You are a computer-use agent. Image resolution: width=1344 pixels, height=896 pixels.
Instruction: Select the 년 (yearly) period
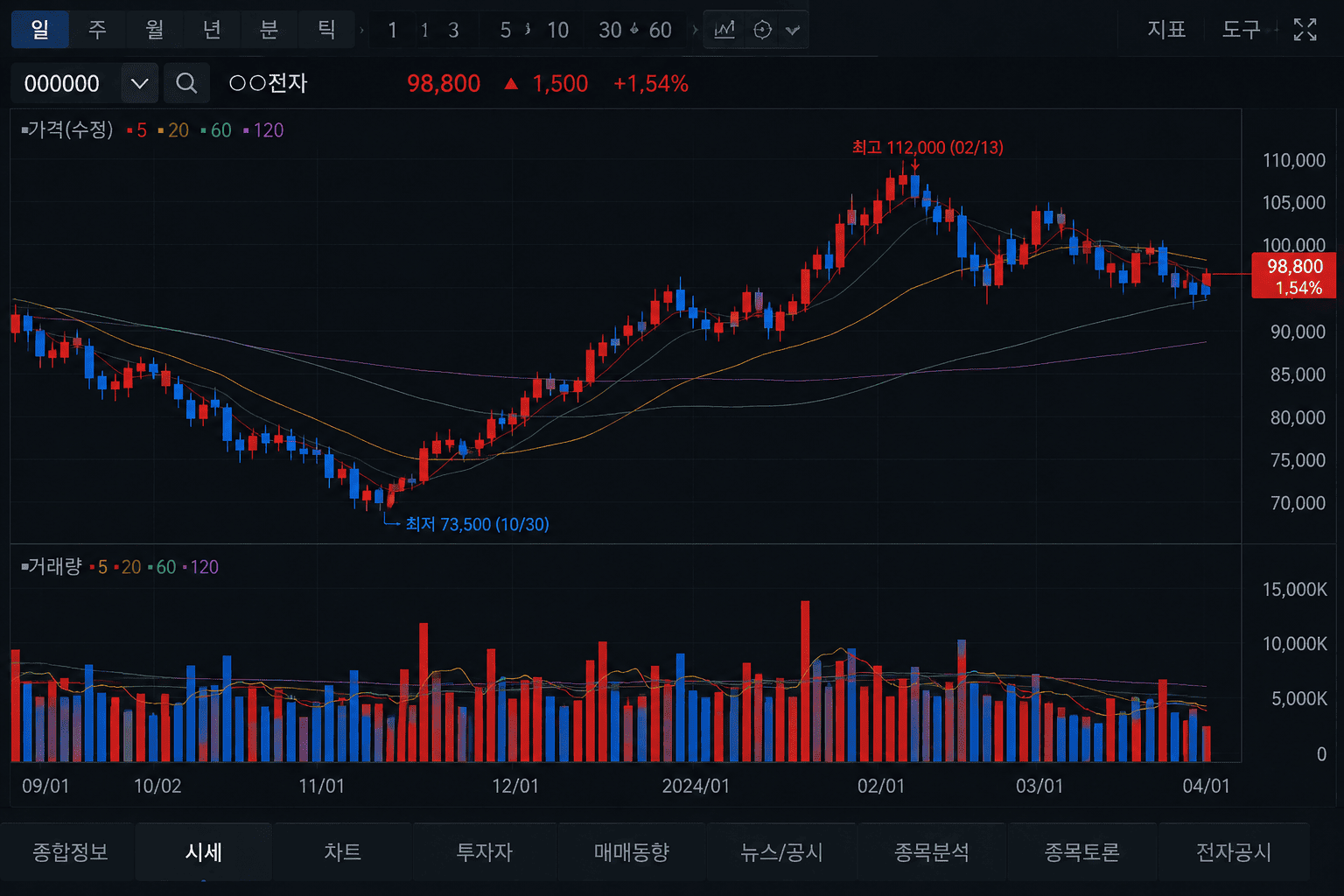(212, 30)
